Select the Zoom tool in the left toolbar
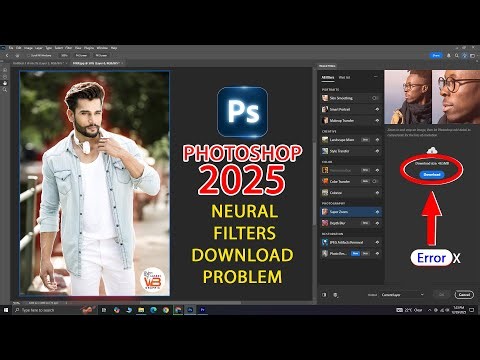This screenshot has width=480, height=360. (x=5, y=90)
